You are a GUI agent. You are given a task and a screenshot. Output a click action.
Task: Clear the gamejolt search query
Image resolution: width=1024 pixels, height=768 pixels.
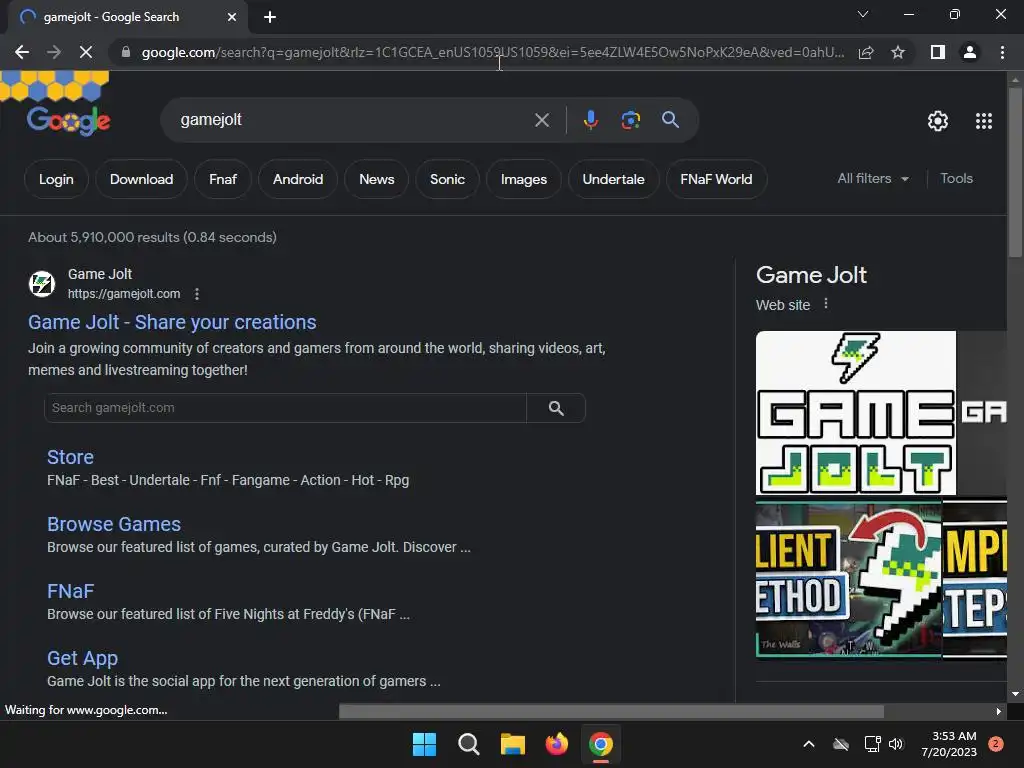click(x=542, y=120)
